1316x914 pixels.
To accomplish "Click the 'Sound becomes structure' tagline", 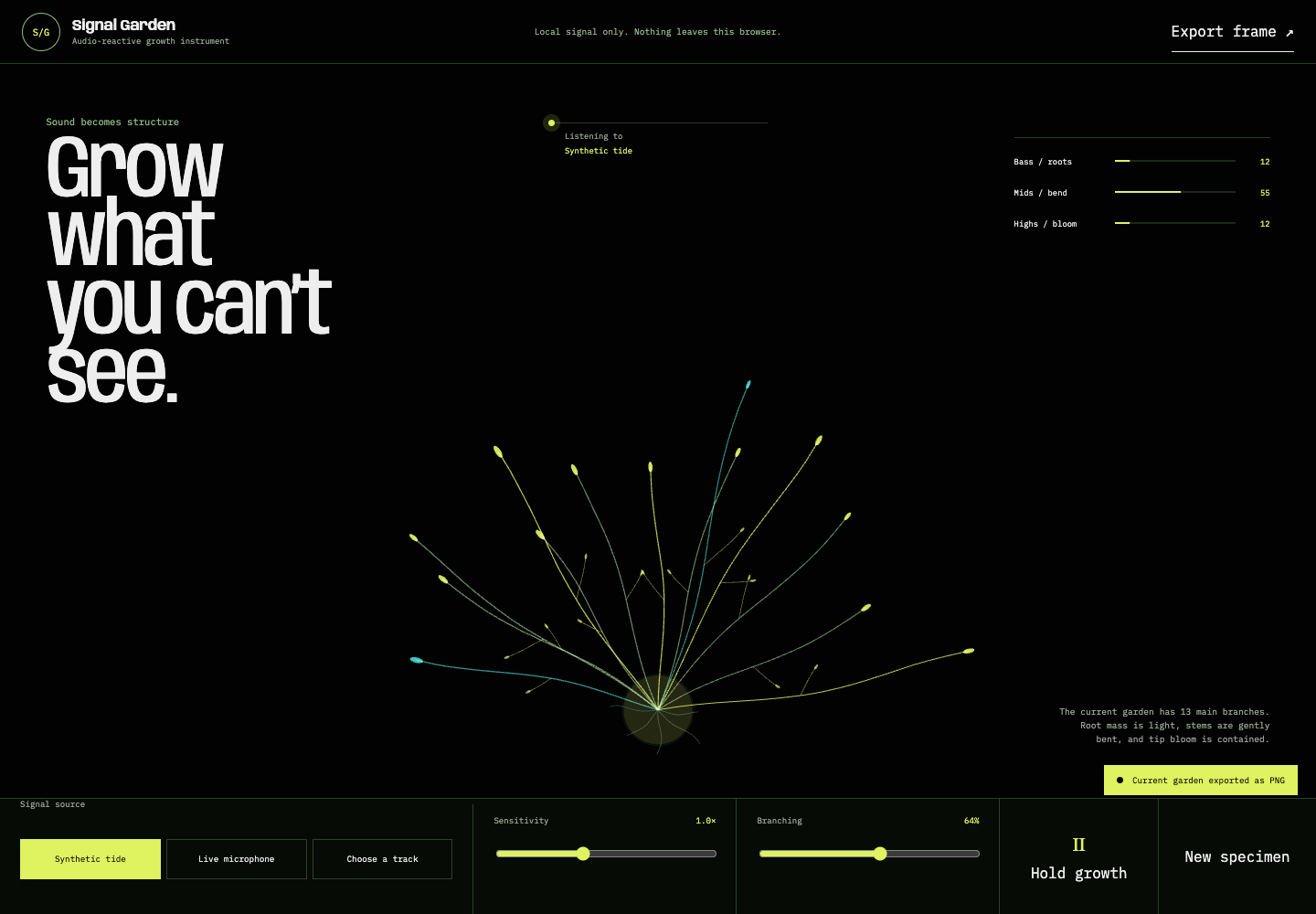I will click(112, 122).
